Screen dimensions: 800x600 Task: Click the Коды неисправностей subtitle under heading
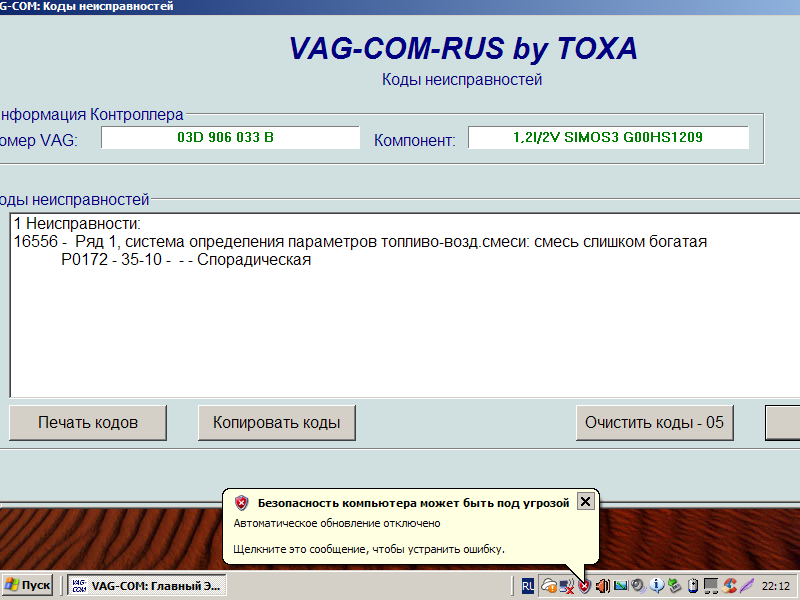pos(462,80)
